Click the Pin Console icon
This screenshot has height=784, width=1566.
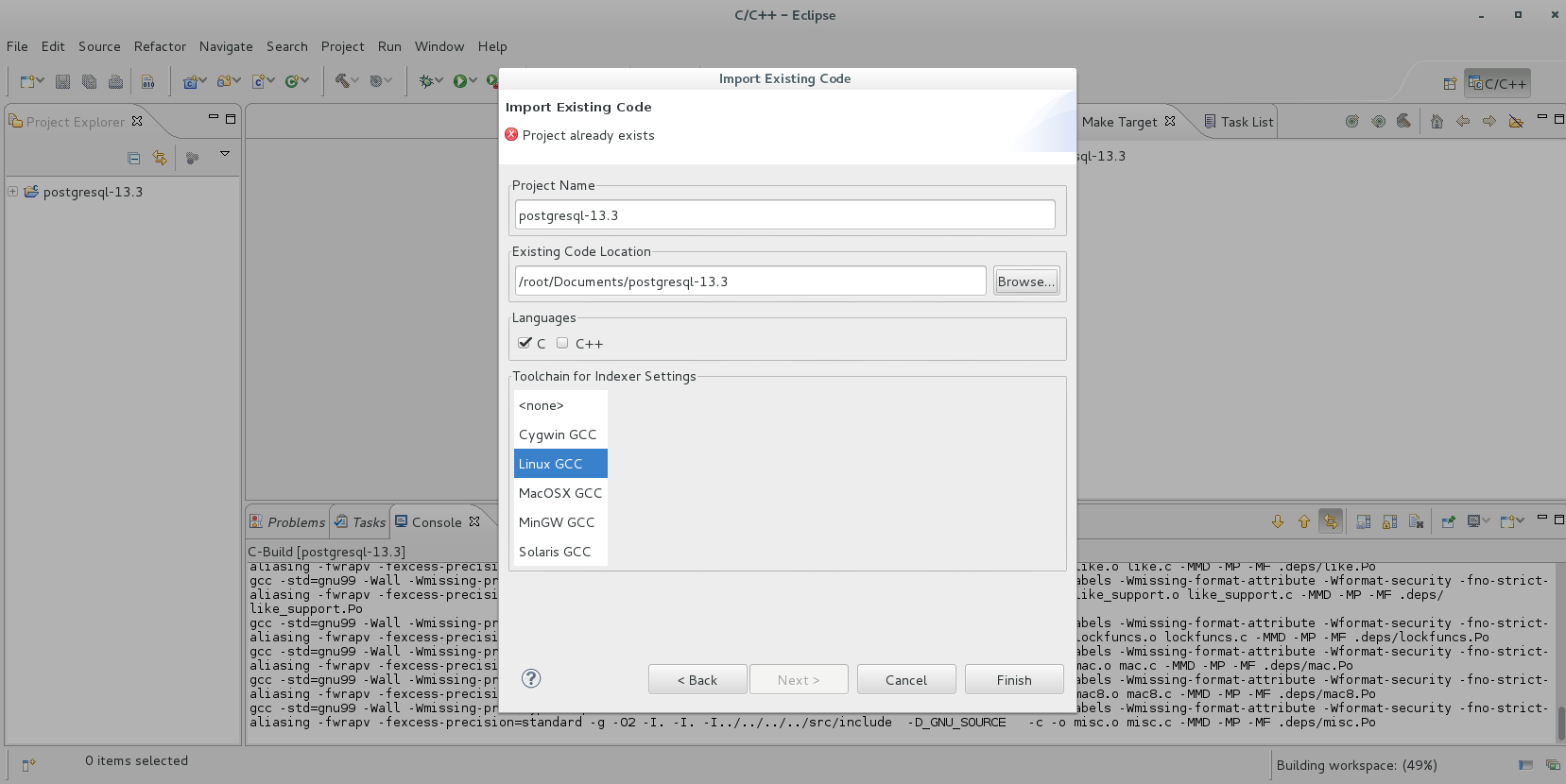point(1448,521)
